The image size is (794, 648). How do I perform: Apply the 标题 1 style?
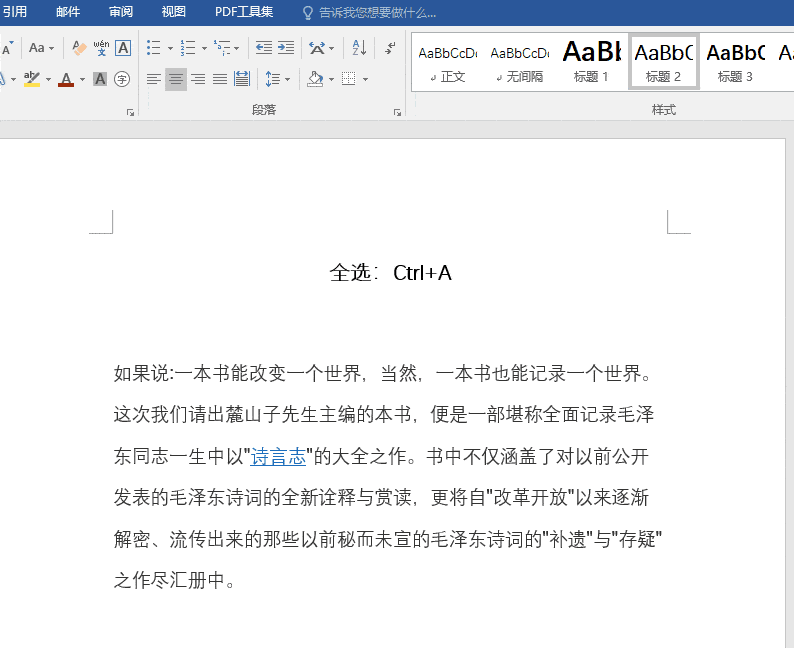[x=591, y=62]
